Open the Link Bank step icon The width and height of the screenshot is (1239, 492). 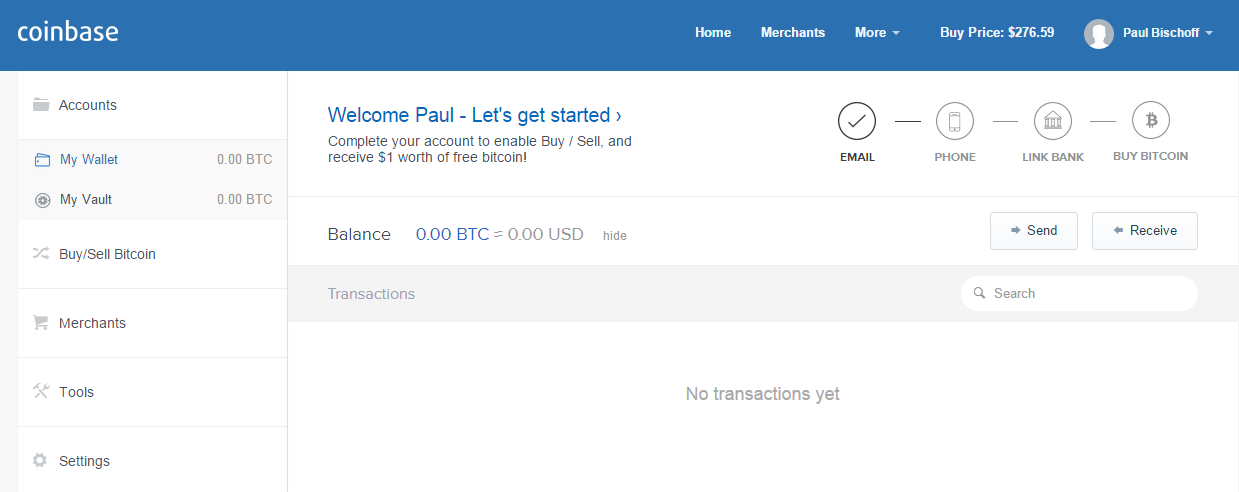[x=1053, y=122]
